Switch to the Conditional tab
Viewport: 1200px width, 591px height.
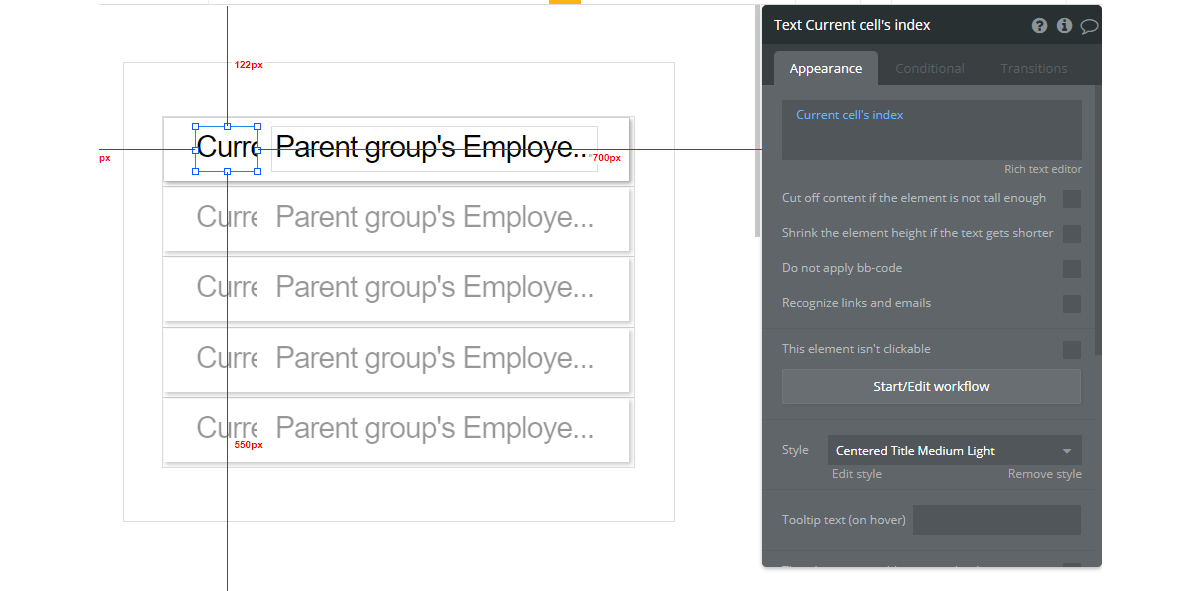[x=930, y=68]
